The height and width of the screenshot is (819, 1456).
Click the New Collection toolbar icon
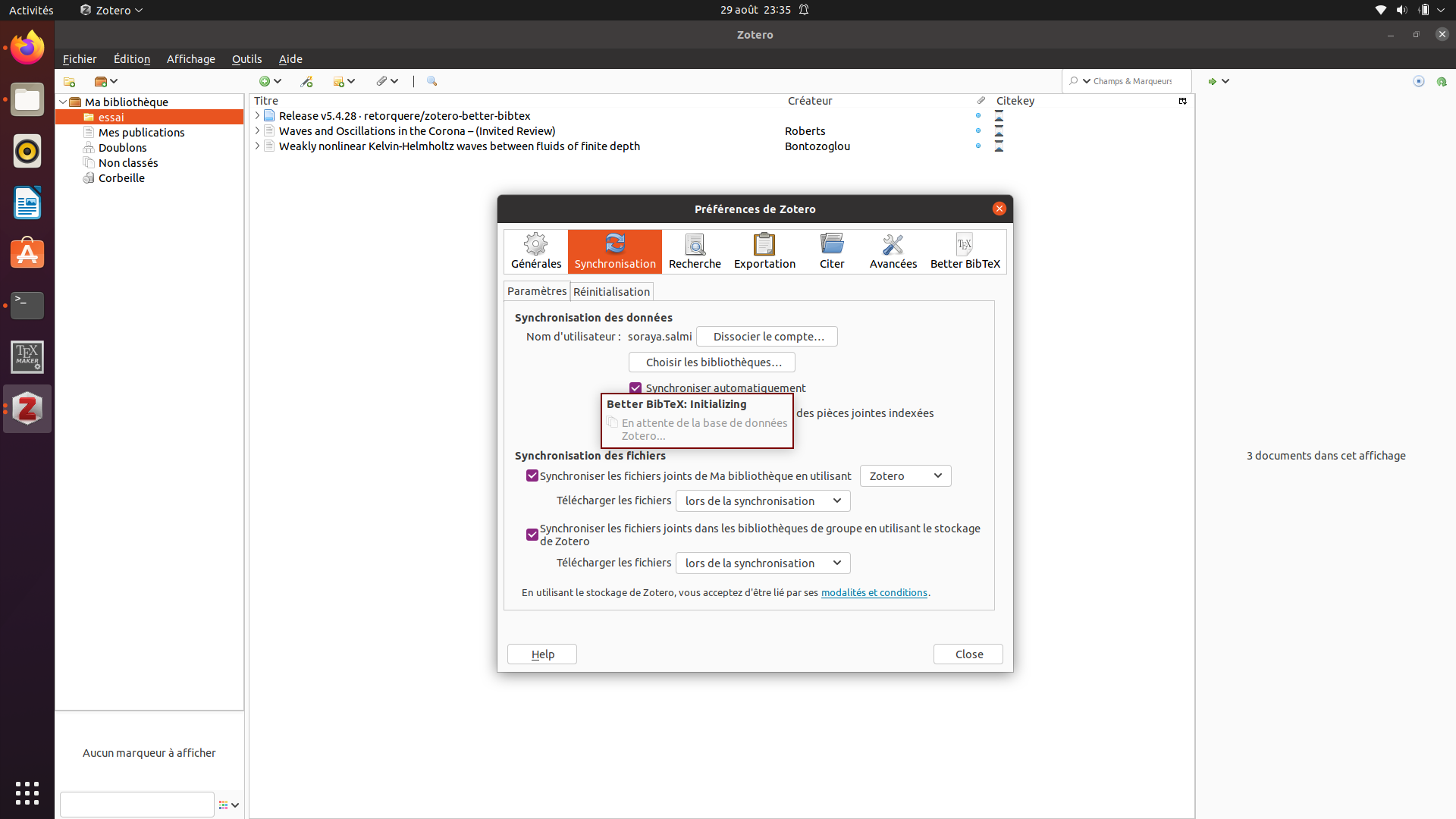pos(69,81)
